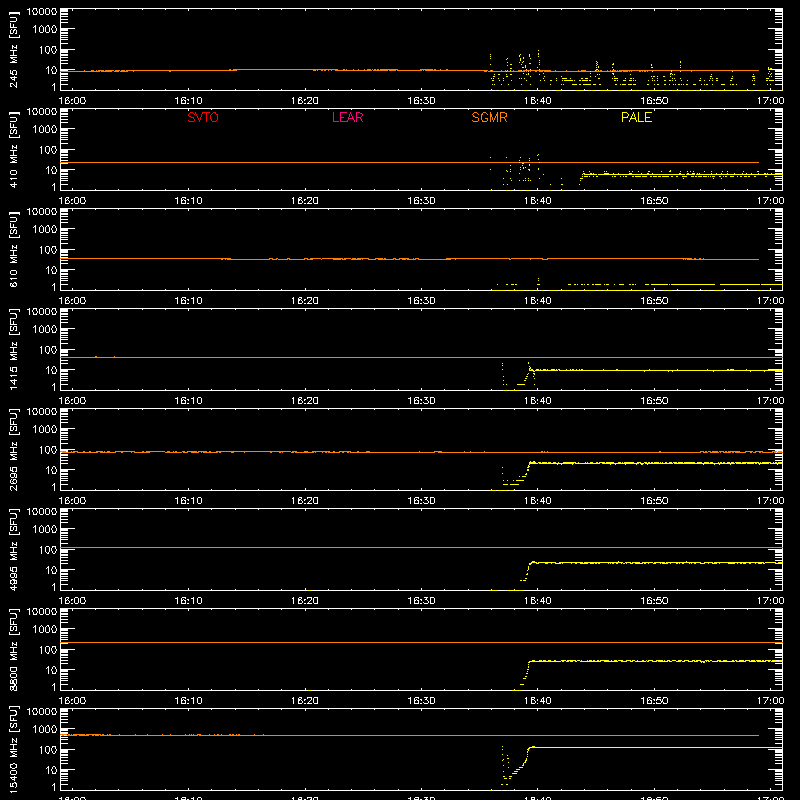800x800 pixels.
Task: Select the 610 MHz [SFU] axis title
Action: click(x=14, y=249)
